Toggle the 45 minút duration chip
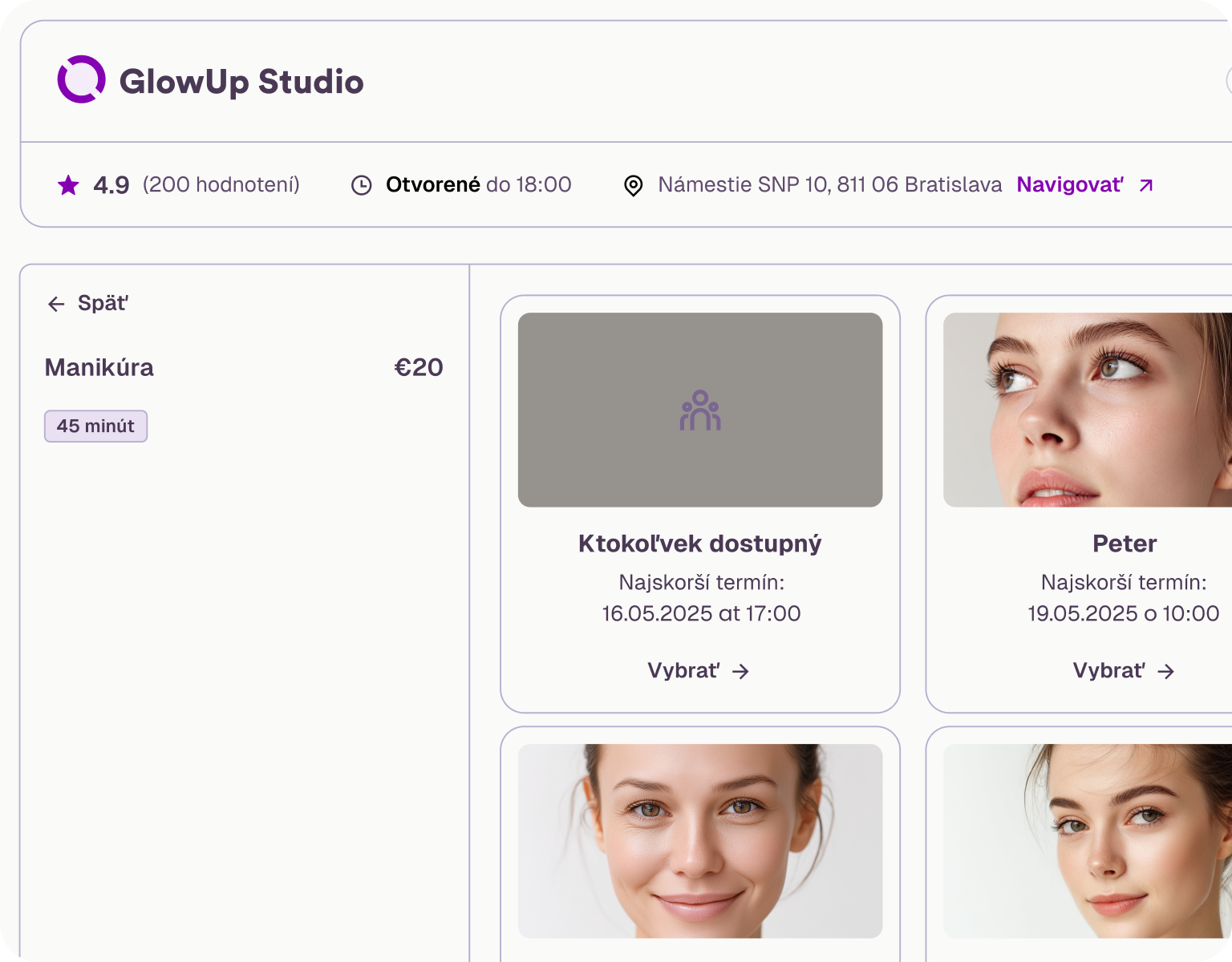This screenshot has width=1232, height=962. 95,426
